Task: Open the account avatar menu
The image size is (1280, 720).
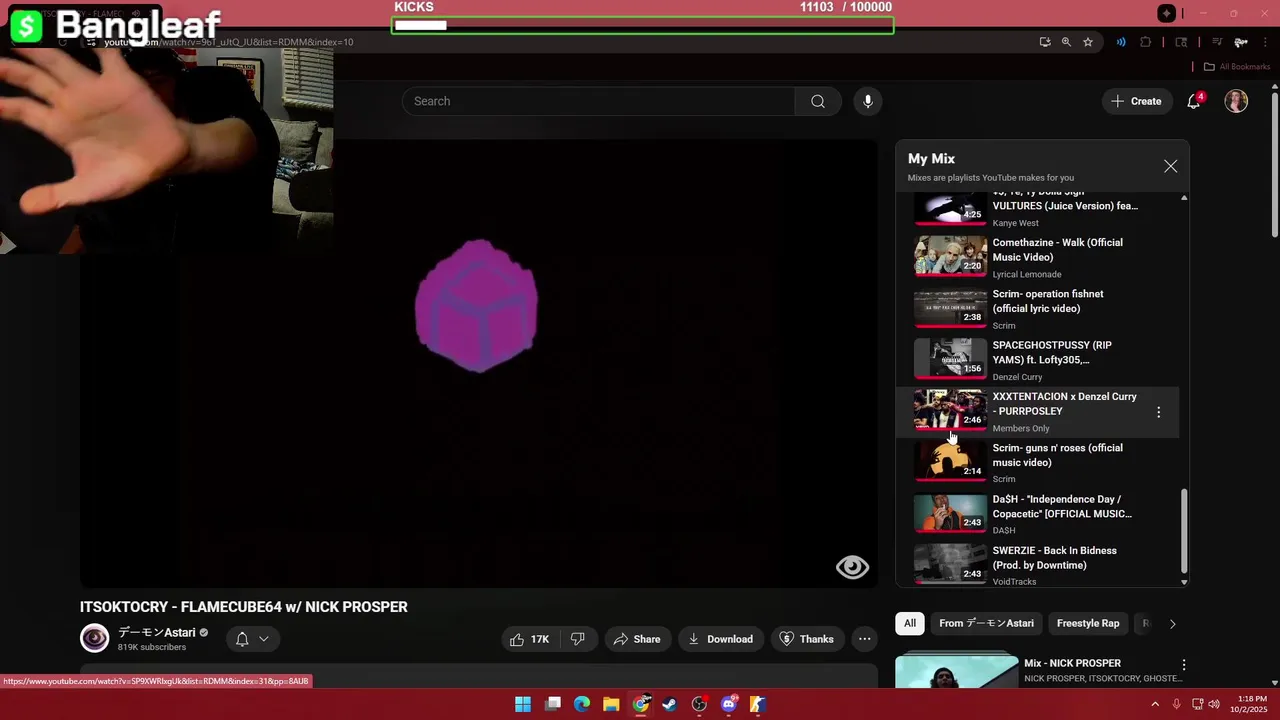Action: point(1236,101)
